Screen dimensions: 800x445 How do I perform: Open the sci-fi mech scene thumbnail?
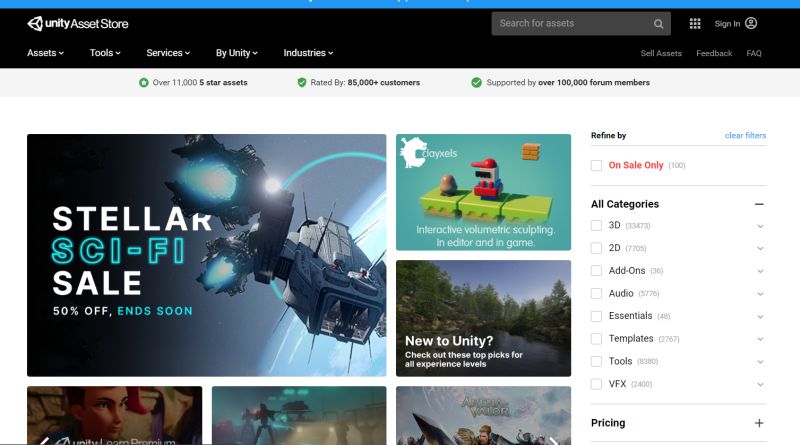[x=299, y=415]
